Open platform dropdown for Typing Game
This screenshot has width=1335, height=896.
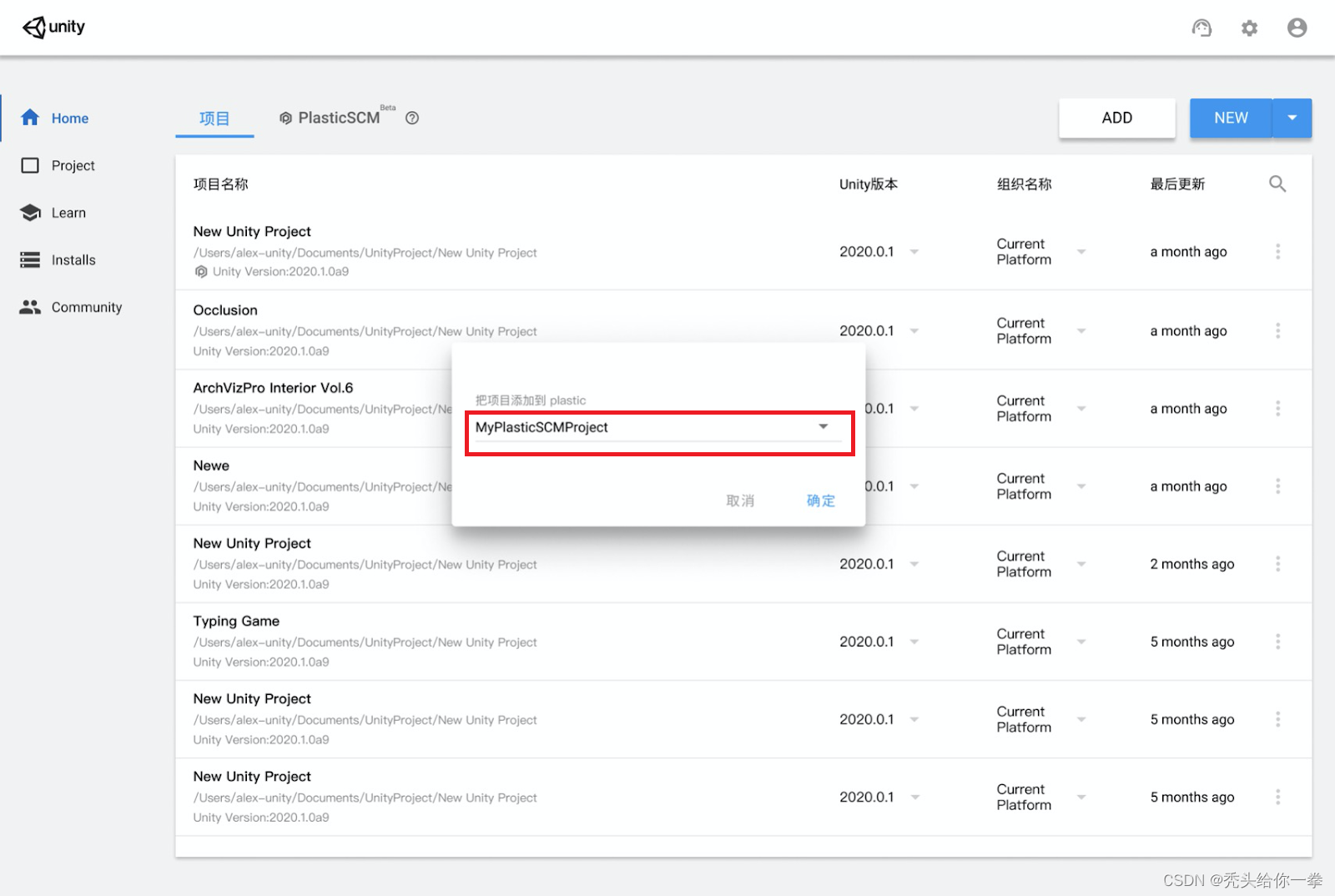tap(1081, 642)
